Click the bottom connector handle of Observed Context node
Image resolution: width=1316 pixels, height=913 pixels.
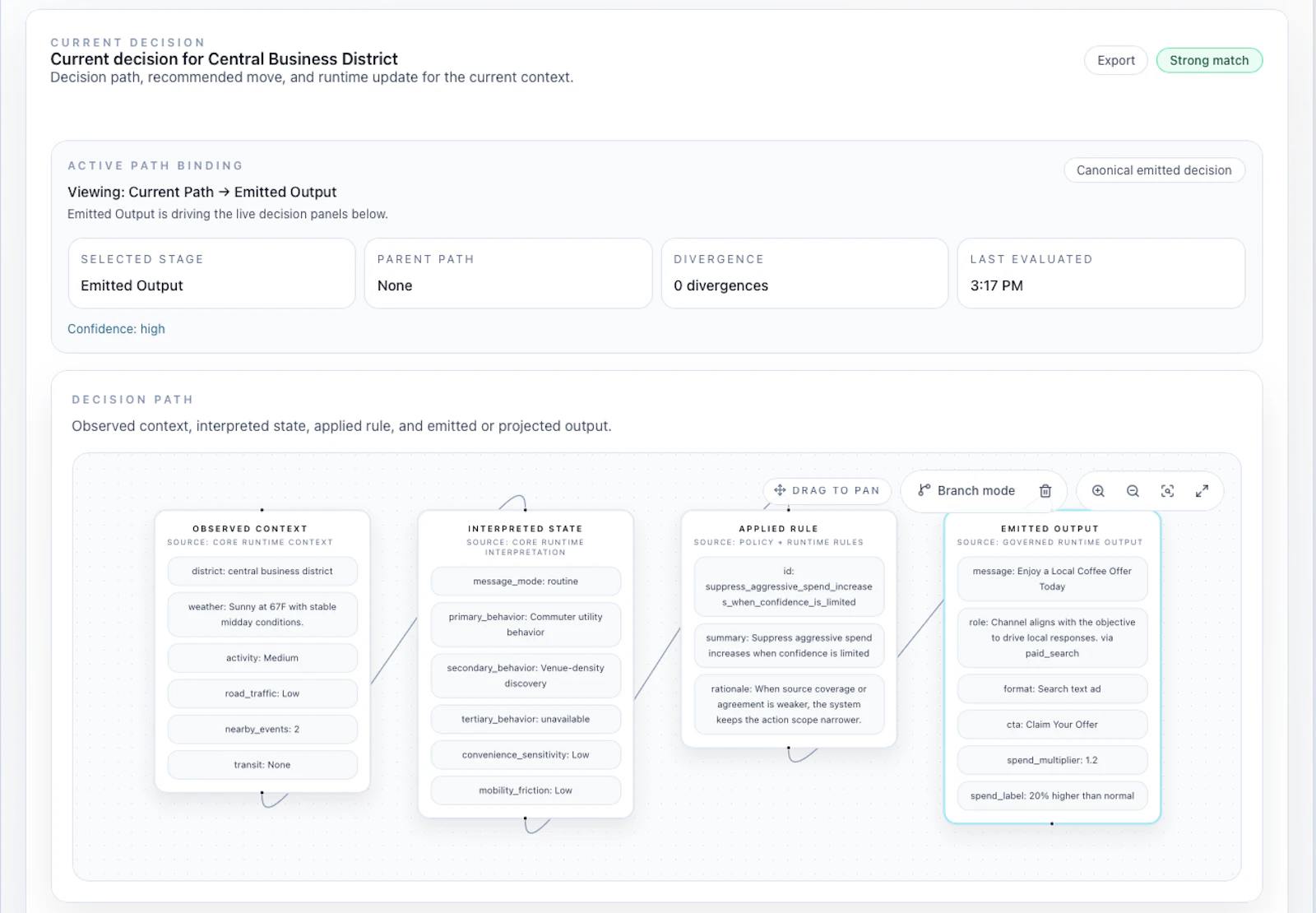262,793
